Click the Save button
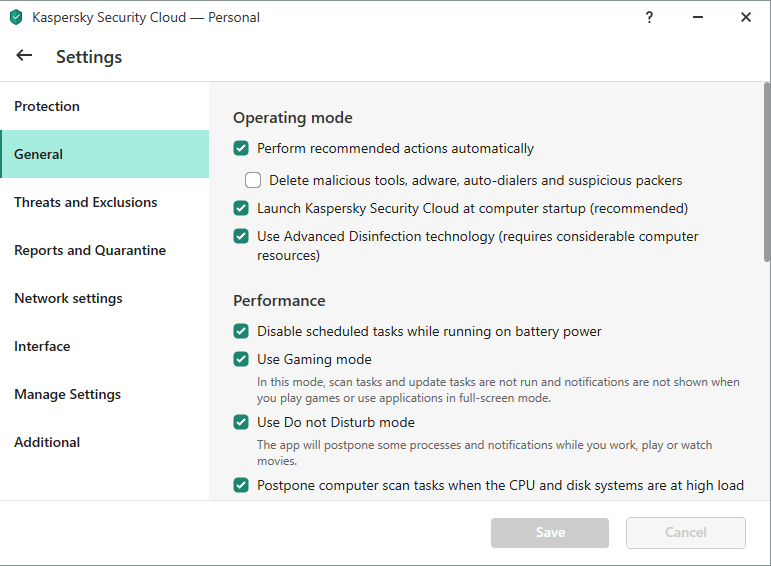Viewport: 771px width, 566px height. (x=549, y=533)
